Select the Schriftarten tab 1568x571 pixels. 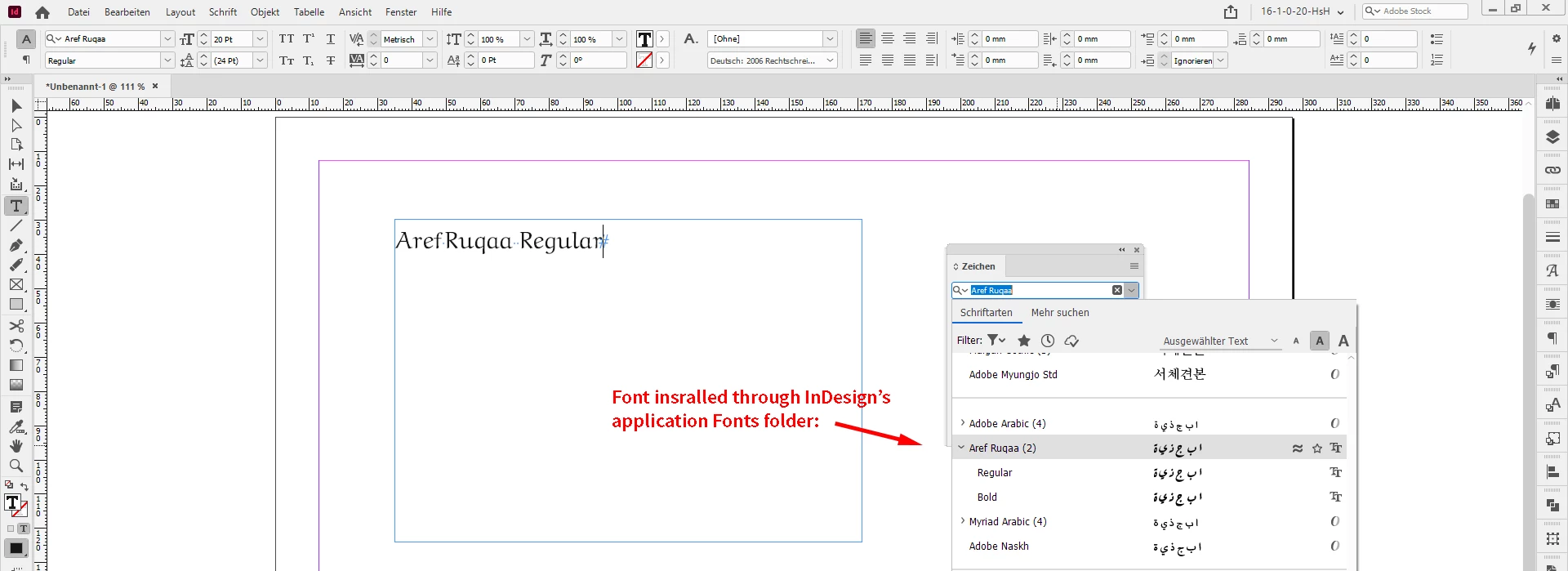click(x=987, y=313)
